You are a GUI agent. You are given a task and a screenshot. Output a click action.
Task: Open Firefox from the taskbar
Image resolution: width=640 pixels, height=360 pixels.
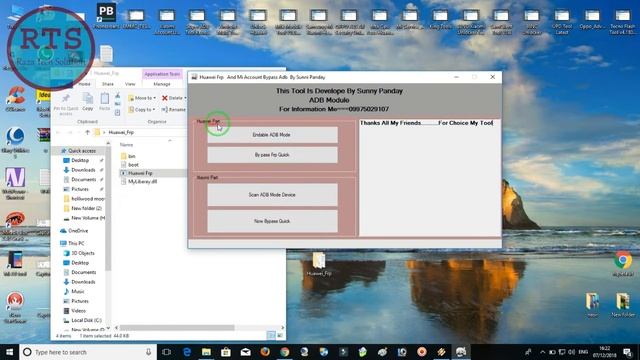click(265, 352)
